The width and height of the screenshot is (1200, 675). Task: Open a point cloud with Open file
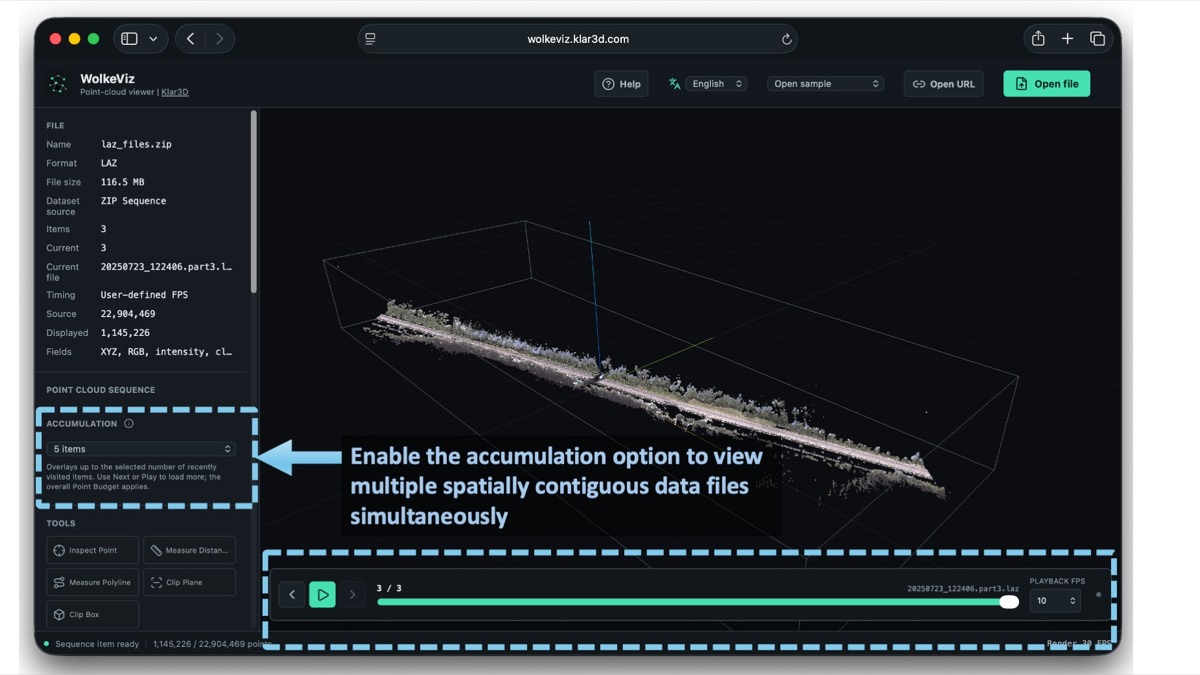pyautogui.click(x=1046, y=84)
